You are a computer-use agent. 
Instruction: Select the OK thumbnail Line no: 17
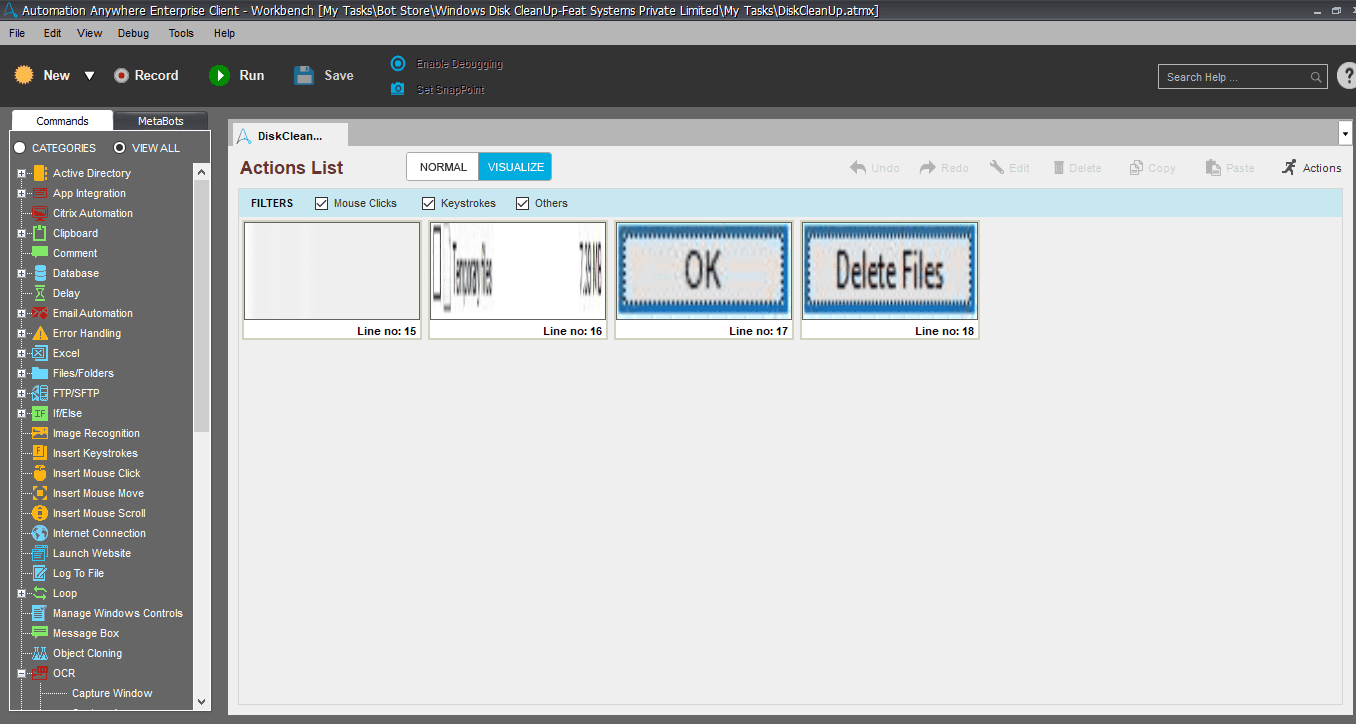[703, 281]
